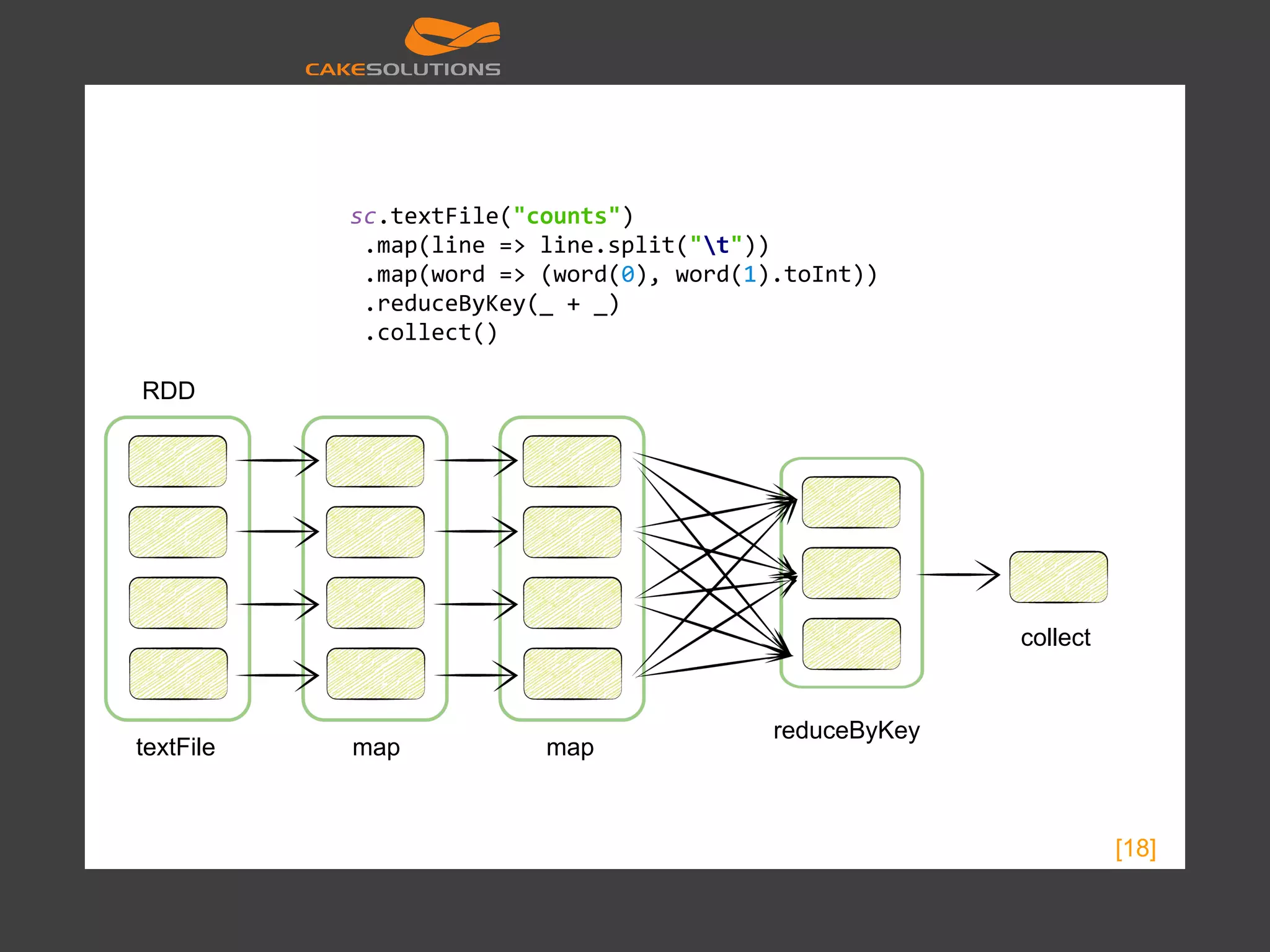
Task: Click the CAKESOLUTIONS brand text
Action: click(402, 69)
